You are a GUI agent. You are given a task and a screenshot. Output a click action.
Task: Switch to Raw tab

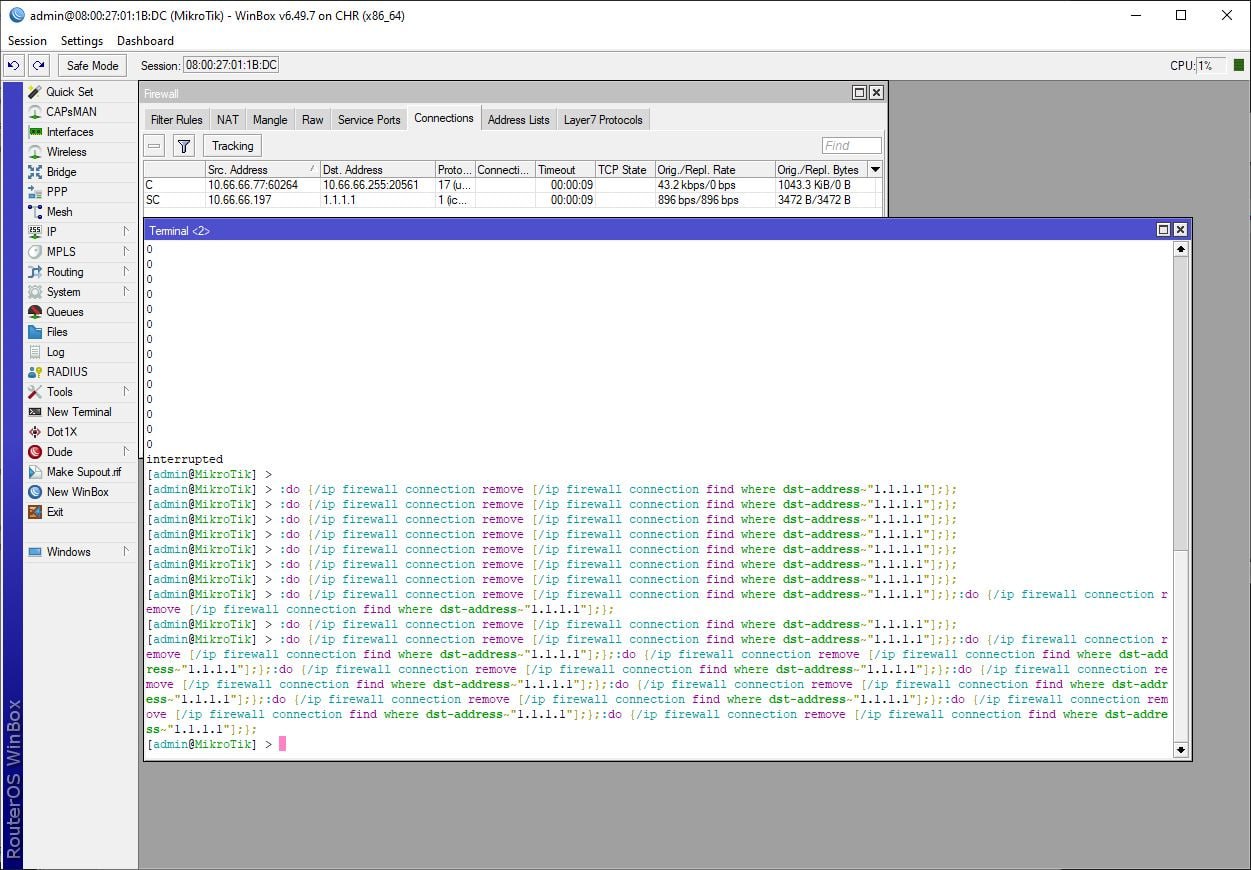click(x=313, y=120)
